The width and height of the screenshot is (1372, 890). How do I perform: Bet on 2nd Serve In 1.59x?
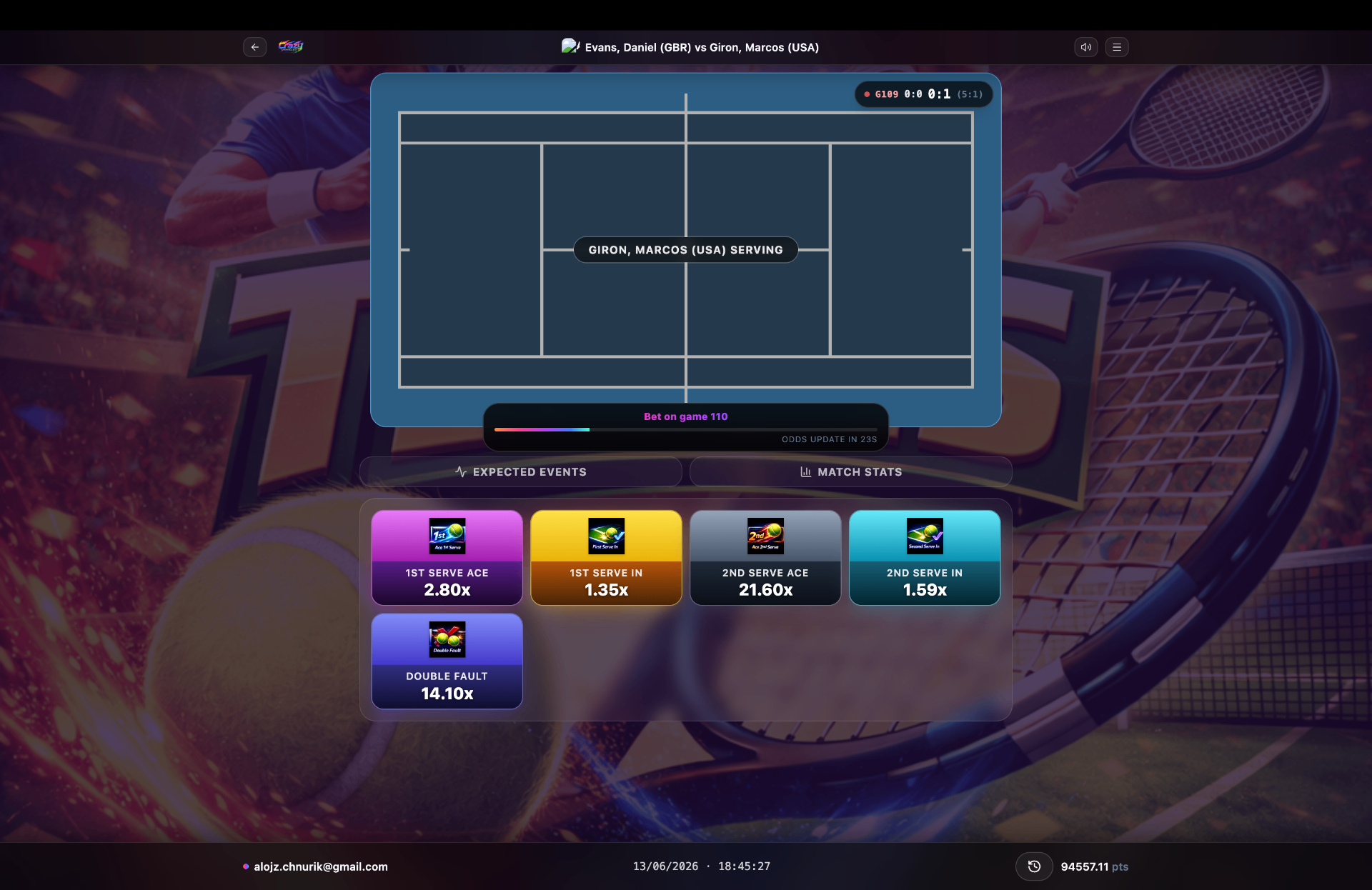925,558
